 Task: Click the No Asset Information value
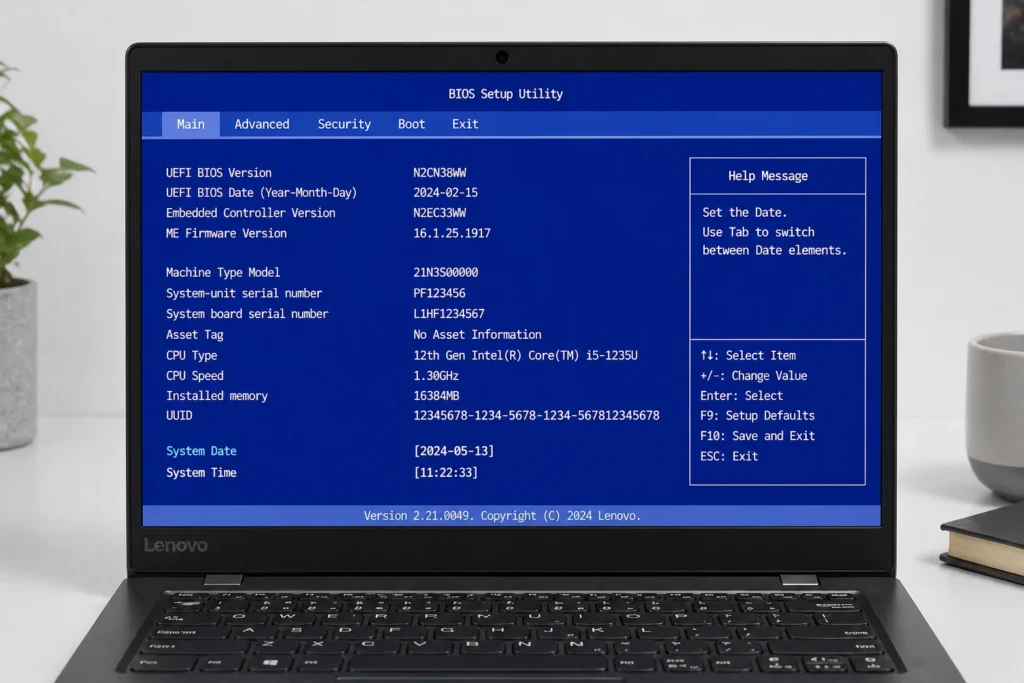pyautogui.click(x=477, y=335)
